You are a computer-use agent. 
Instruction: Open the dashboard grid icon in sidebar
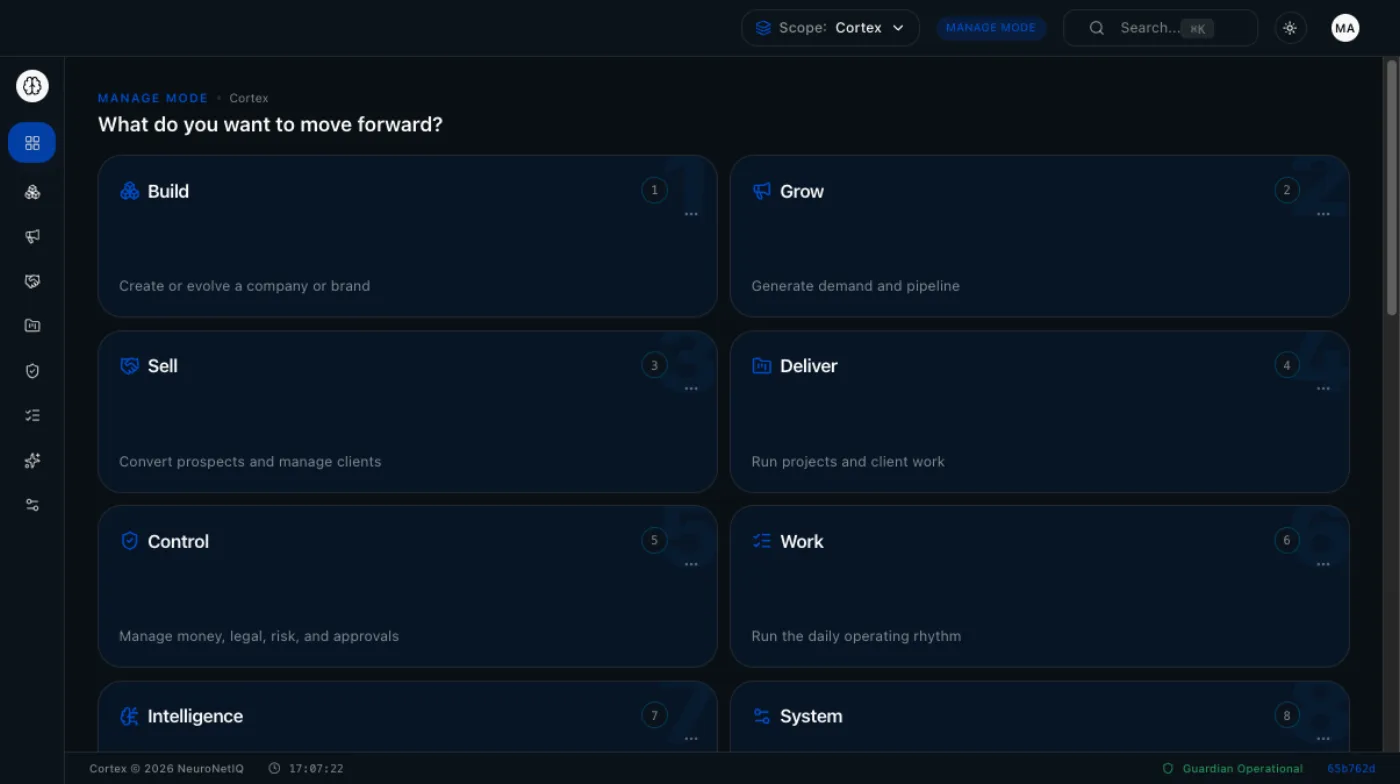32,143
